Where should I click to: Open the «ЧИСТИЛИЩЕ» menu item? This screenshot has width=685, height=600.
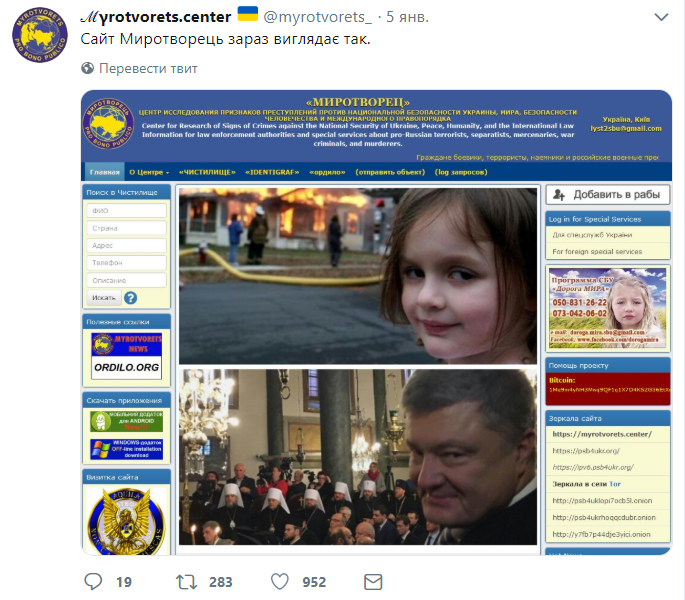207,172
